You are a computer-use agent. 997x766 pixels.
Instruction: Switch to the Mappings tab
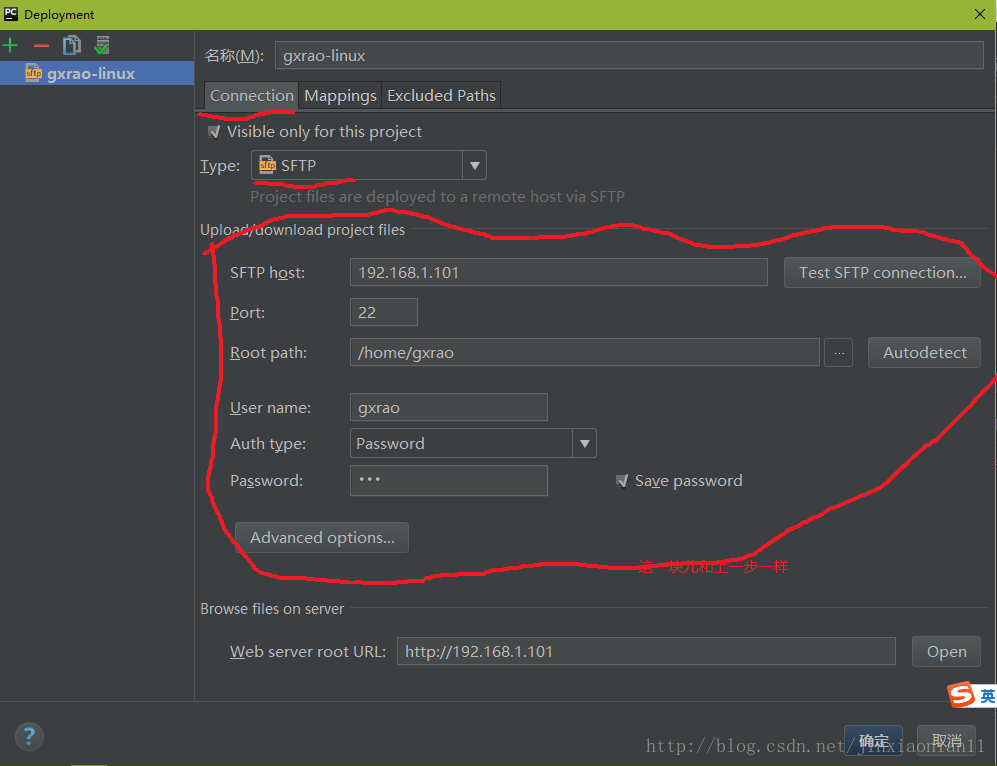[x=340, y=95]
